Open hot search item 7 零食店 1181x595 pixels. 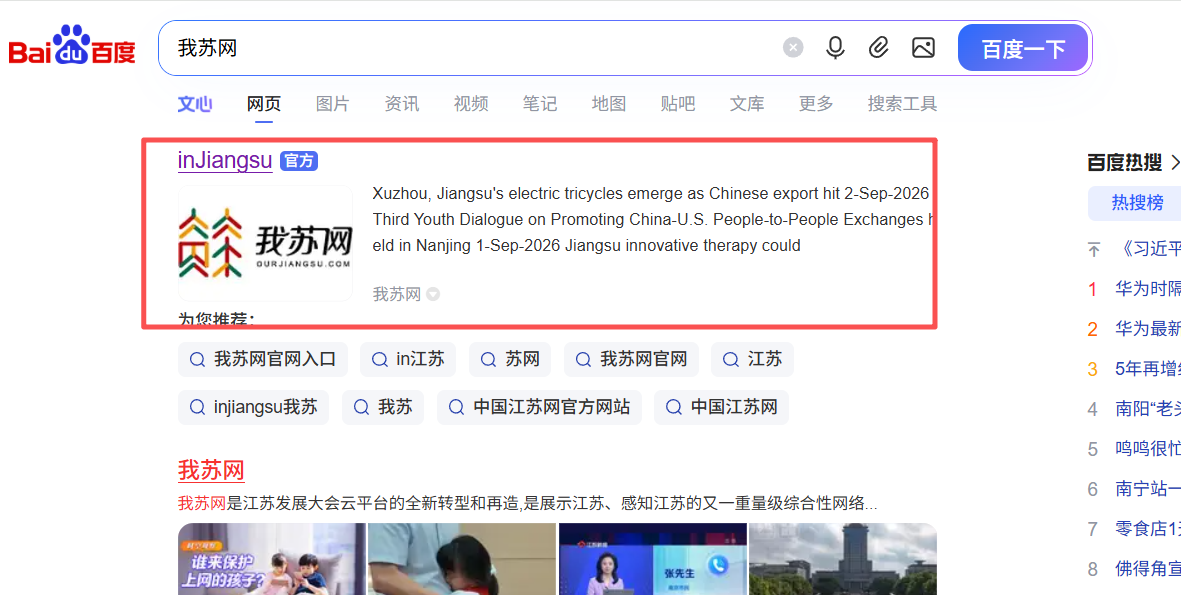tap(1148, 529)
